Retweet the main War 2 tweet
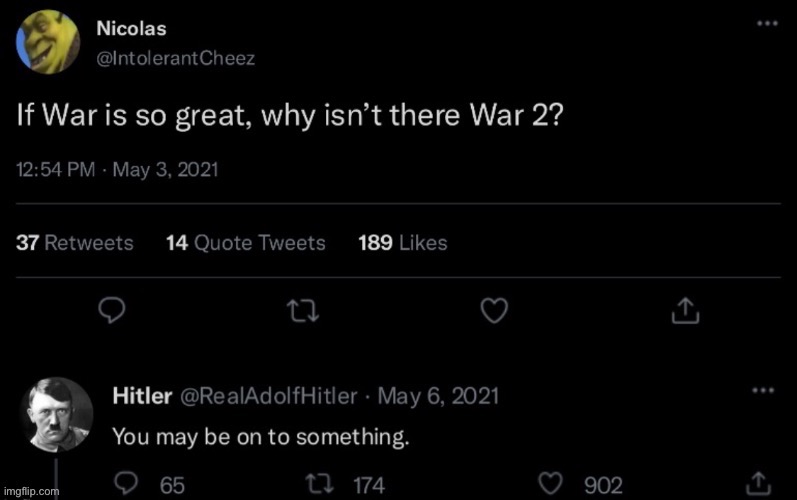Image resolution: width=797 pixels, height=500 pixels. [x=299, y=313]
